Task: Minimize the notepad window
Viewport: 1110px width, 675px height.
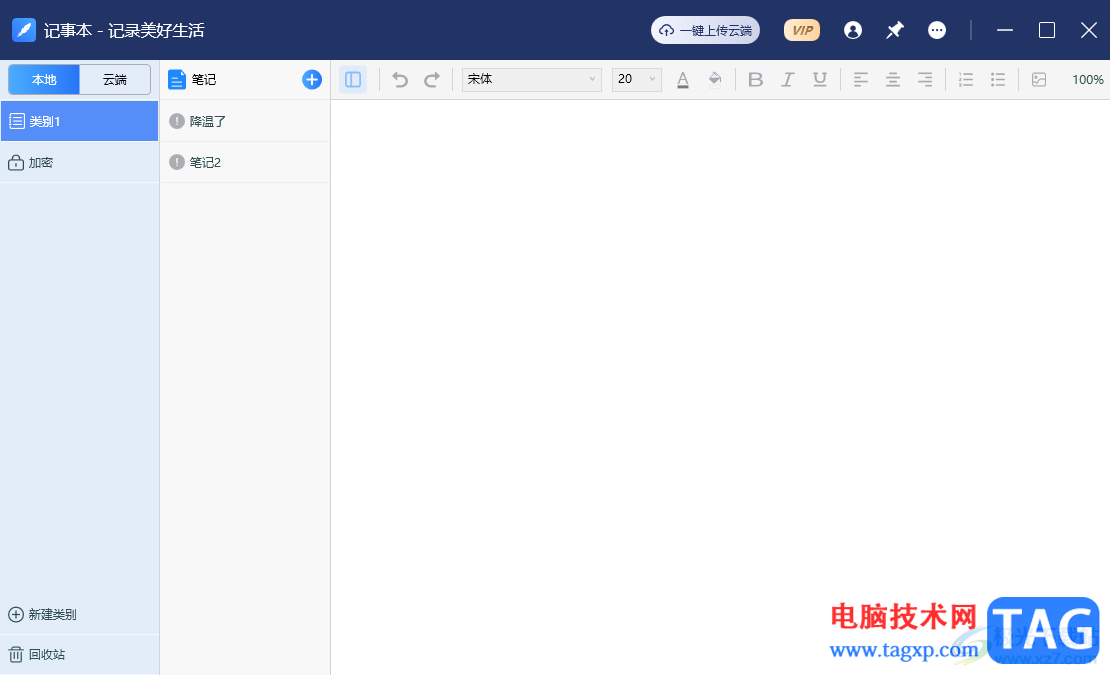Action: pyautogui.click(x=1005, y=30)
